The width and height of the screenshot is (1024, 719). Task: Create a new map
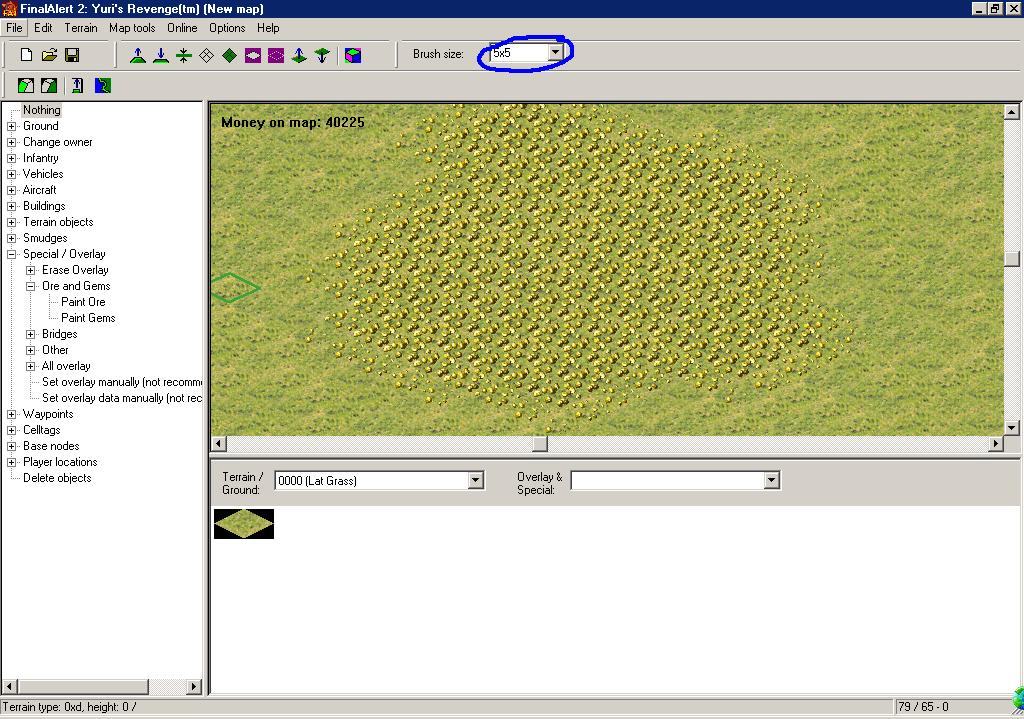[x=25, y=55]
